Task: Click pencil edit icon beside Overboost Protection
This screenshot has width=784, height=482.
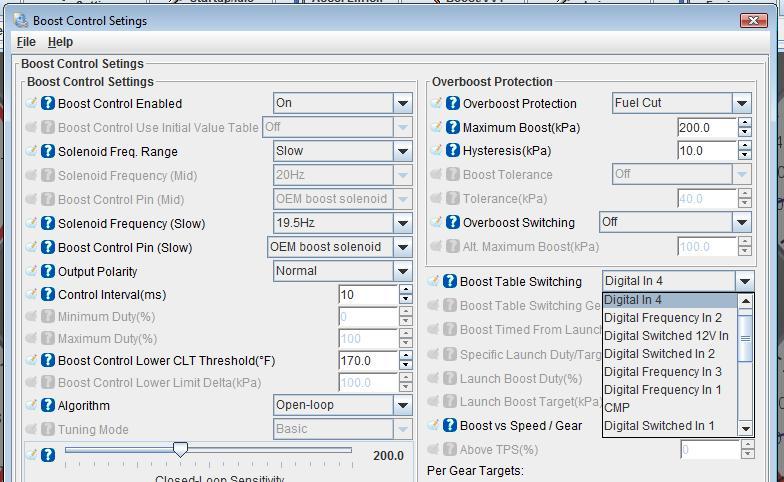Action: [x=436, y=102]
